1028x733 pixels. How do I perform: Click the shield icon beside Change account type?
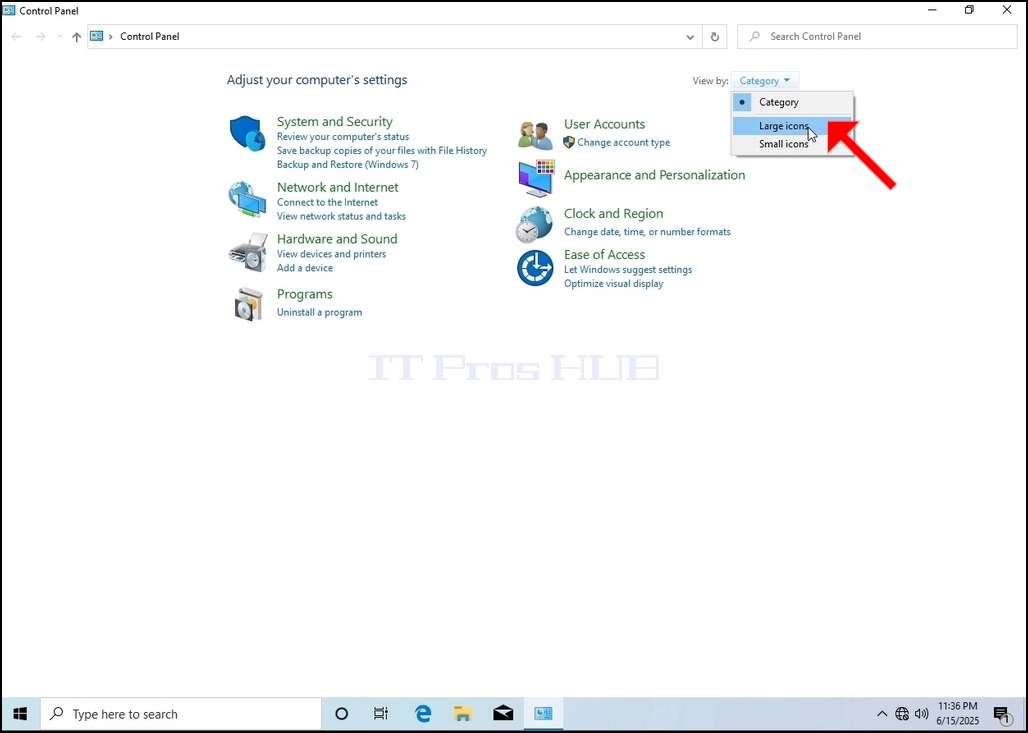pos(569,142)
